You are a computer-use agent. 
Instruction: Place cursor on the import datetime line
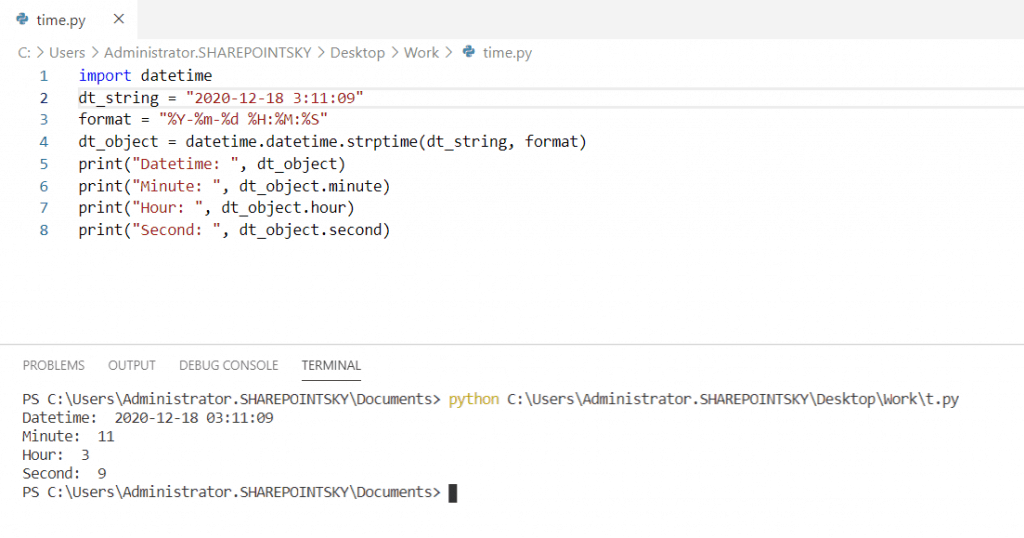click(x=145, y=76)
